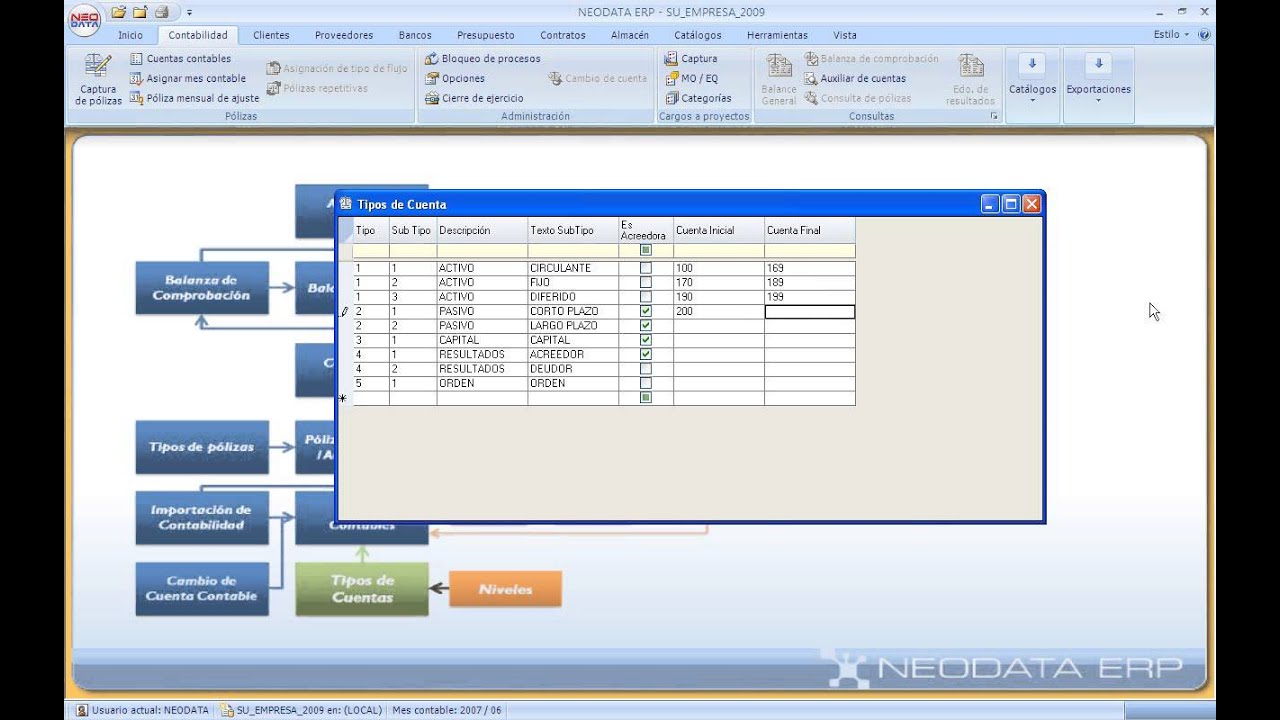Expand the Catálogos ribbon dropdown
Viewport: 1280px width, 720px height.
1032,80
